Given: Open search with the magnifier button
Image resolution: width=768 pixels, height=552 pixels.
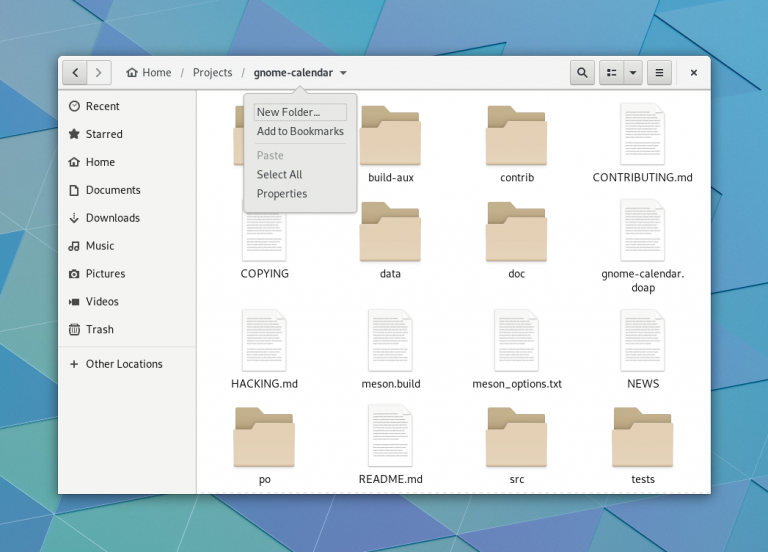Looking at the screenshot, I should coord(582,73).
